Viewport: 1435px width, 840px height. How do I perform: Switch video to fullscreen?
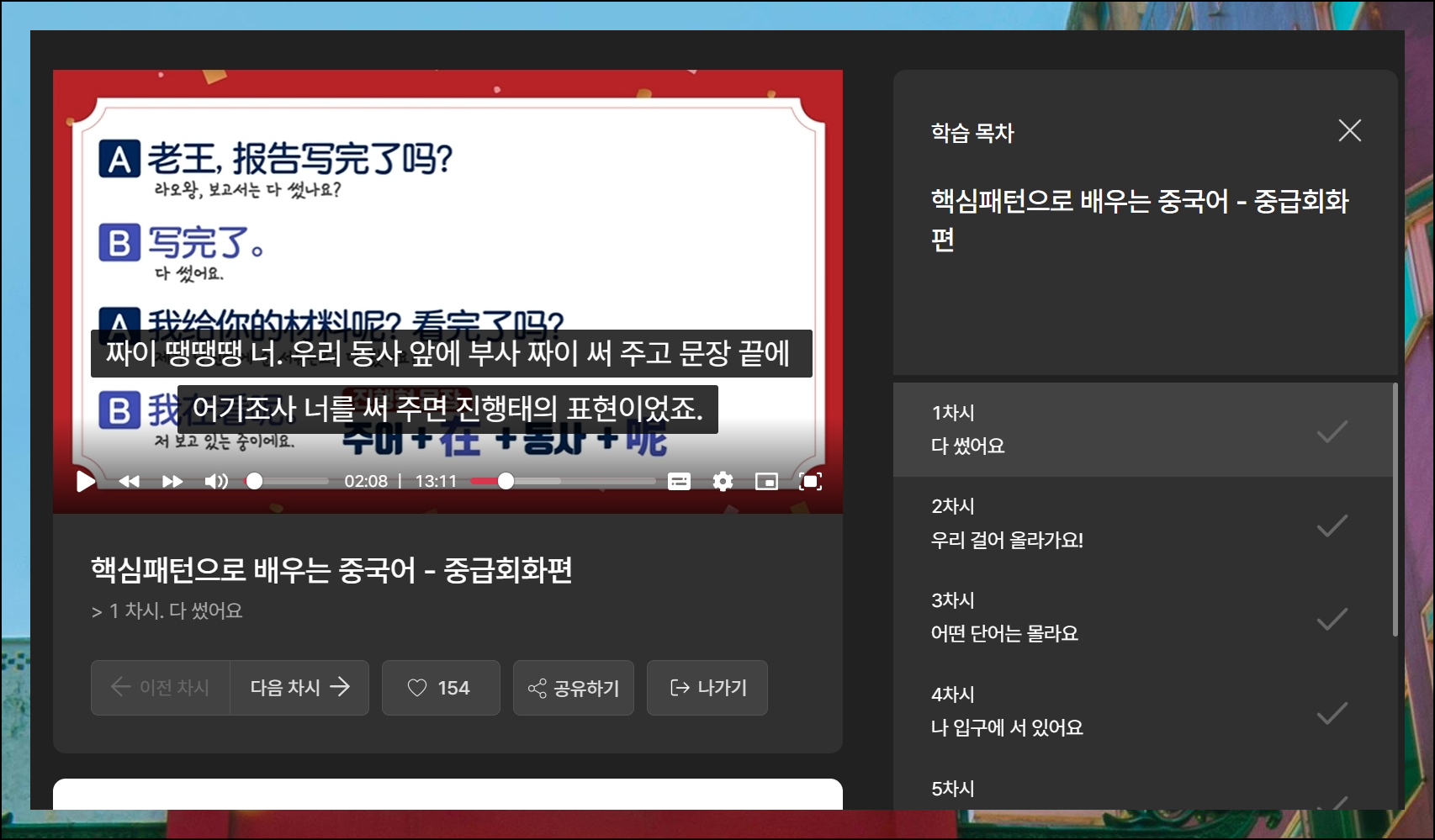(810, 482)
